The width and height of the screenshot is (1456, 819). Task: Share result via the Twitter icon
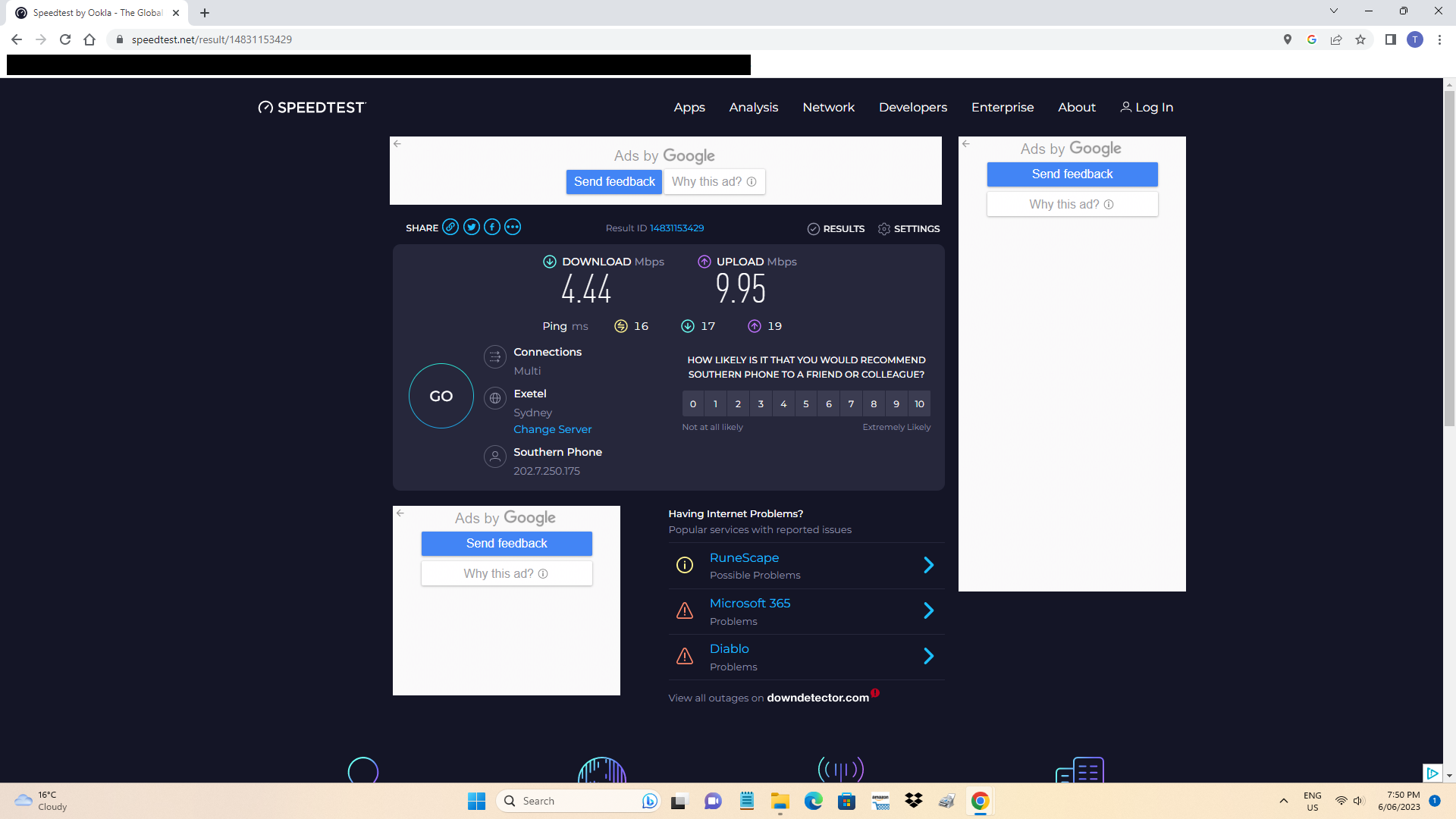coord(471,227)
